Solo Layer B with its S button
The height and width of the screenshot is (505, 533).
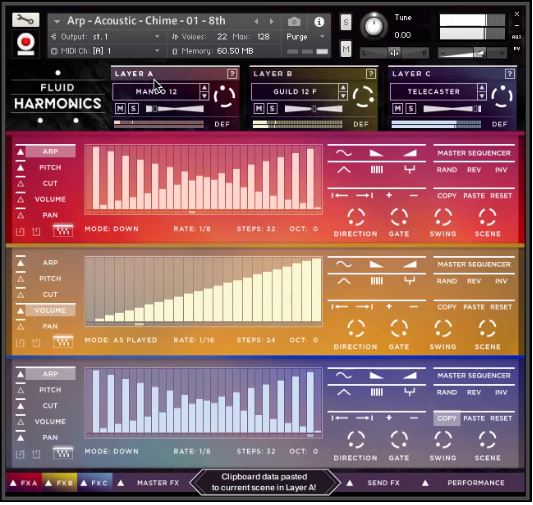click(272, 108)
